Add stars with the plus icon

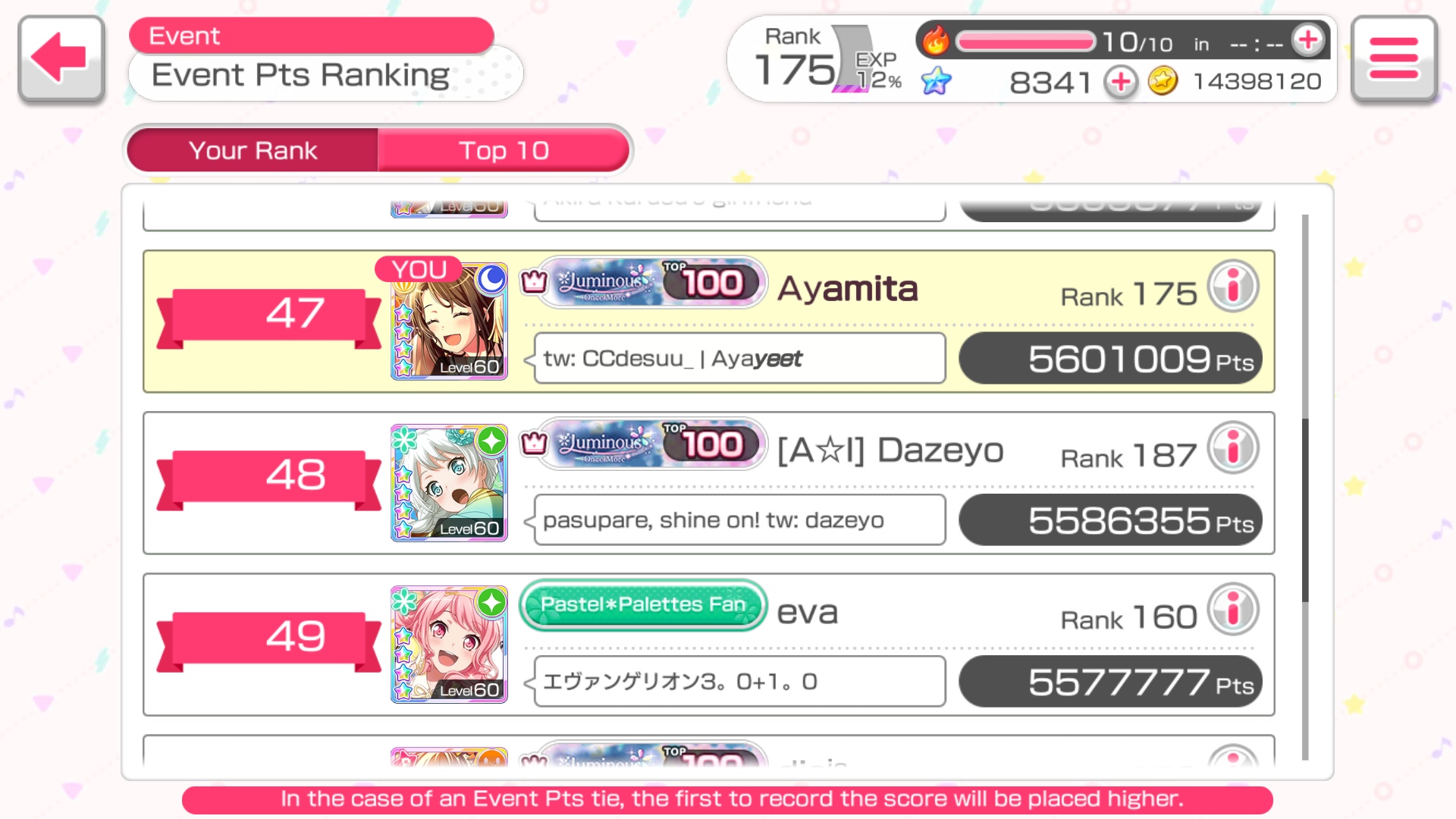tap(1121, 81)
